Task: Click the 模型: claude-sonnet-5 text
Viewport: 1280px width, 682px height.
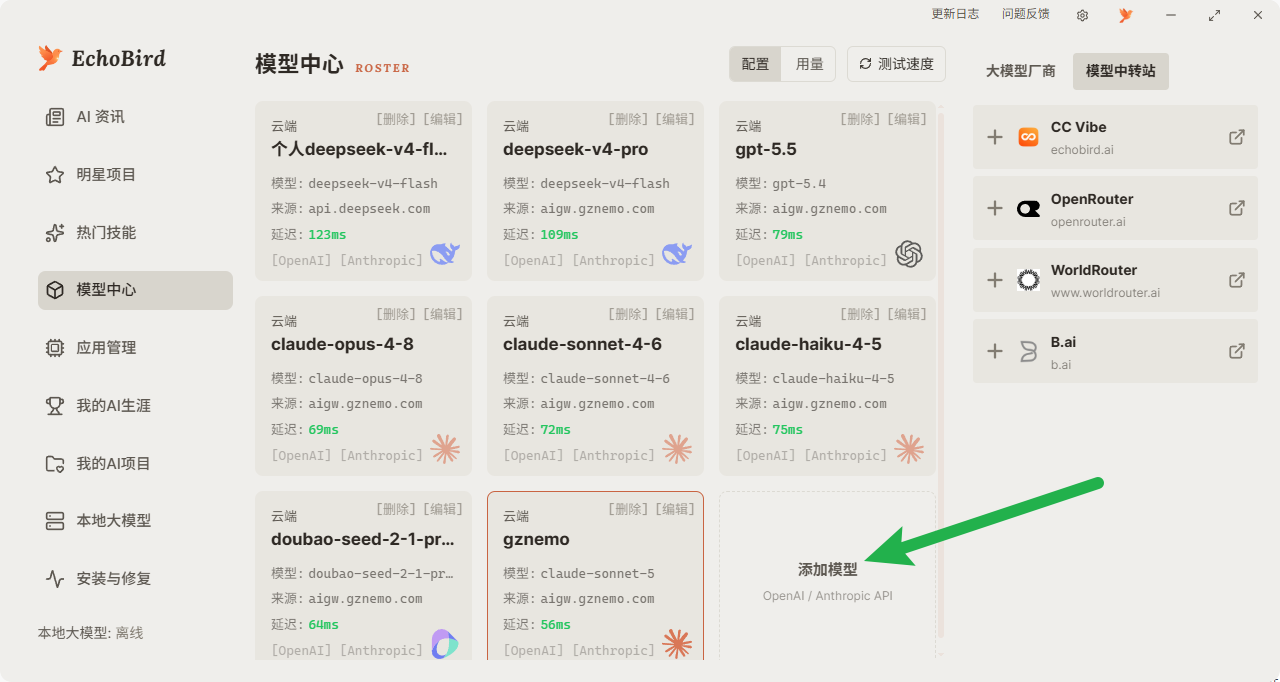Action: (579, 574)
